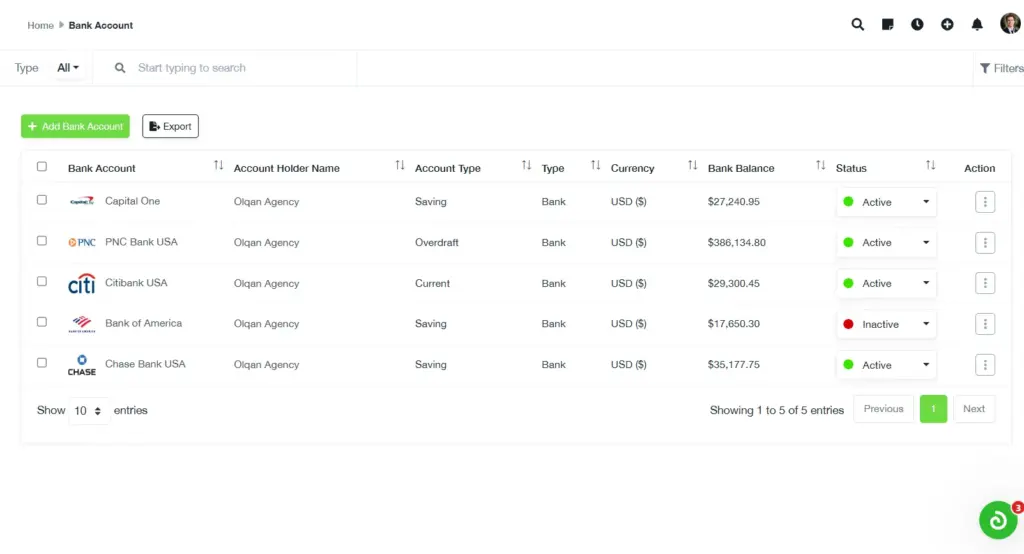Open the sticky notes icon
Viewport: 1024px width, 554px height.
tap(888, 25)
